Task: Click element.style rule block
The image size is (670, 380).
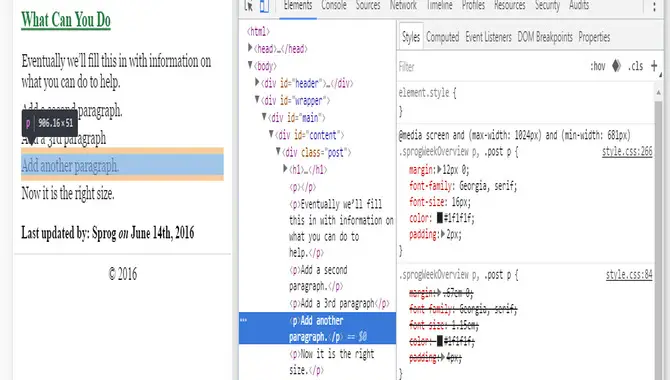Action: pos(526,102)
